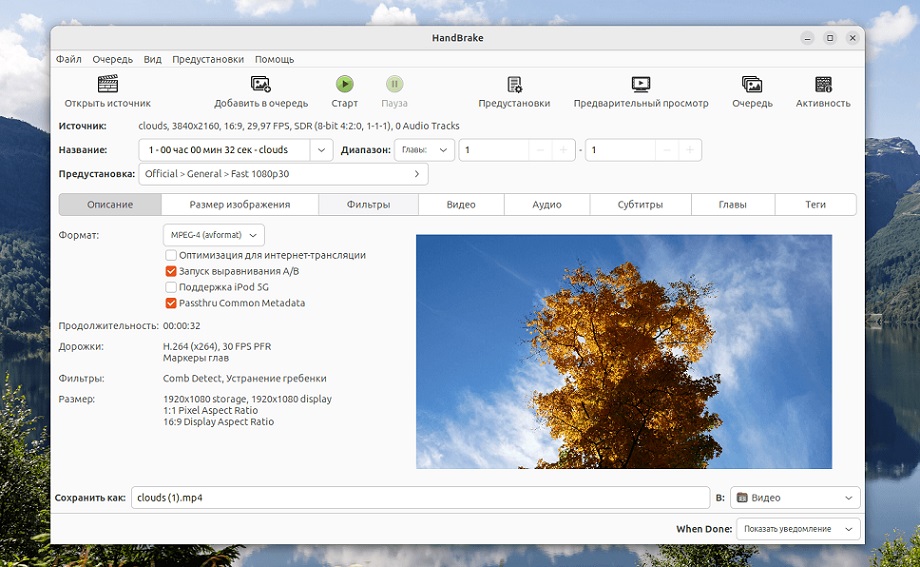The width and height of the screenshot is (920, 567).
Task: Open the Помощь menu
Action: [x=275, y=59]
